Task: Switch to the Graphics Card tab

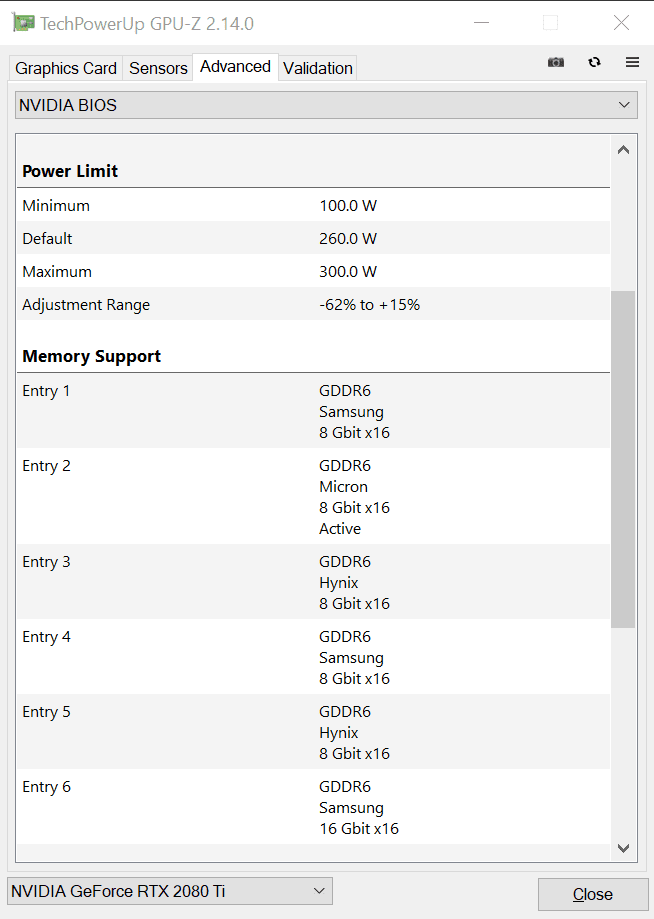Action: pos(66,68)
